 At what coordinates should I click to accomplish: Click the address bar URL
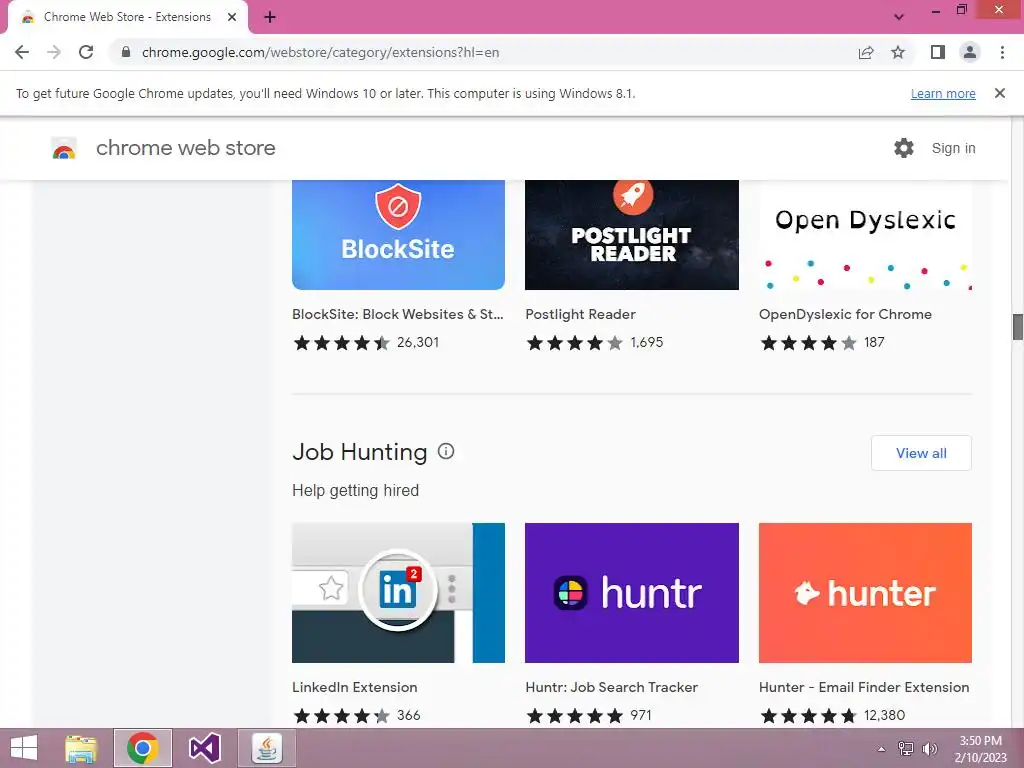click(320, 52)
